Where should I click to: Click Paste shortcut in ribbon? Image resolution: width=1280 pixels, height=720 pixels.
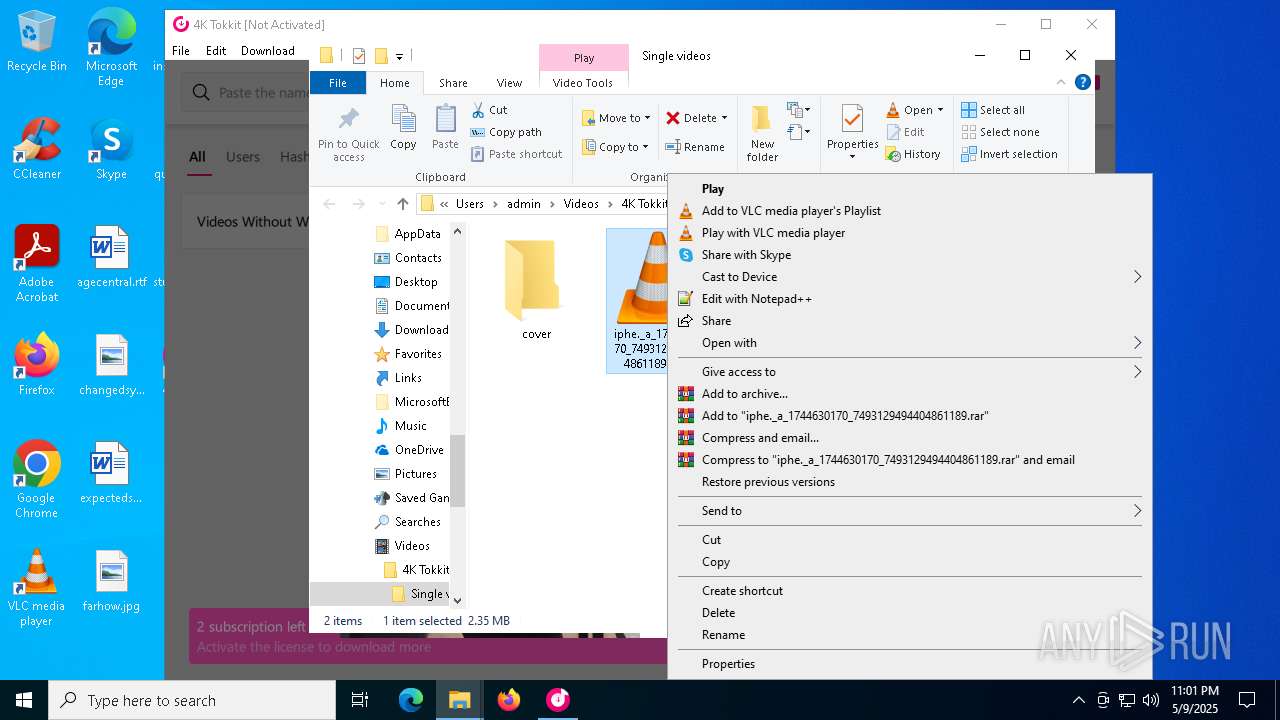coord(516,154)
